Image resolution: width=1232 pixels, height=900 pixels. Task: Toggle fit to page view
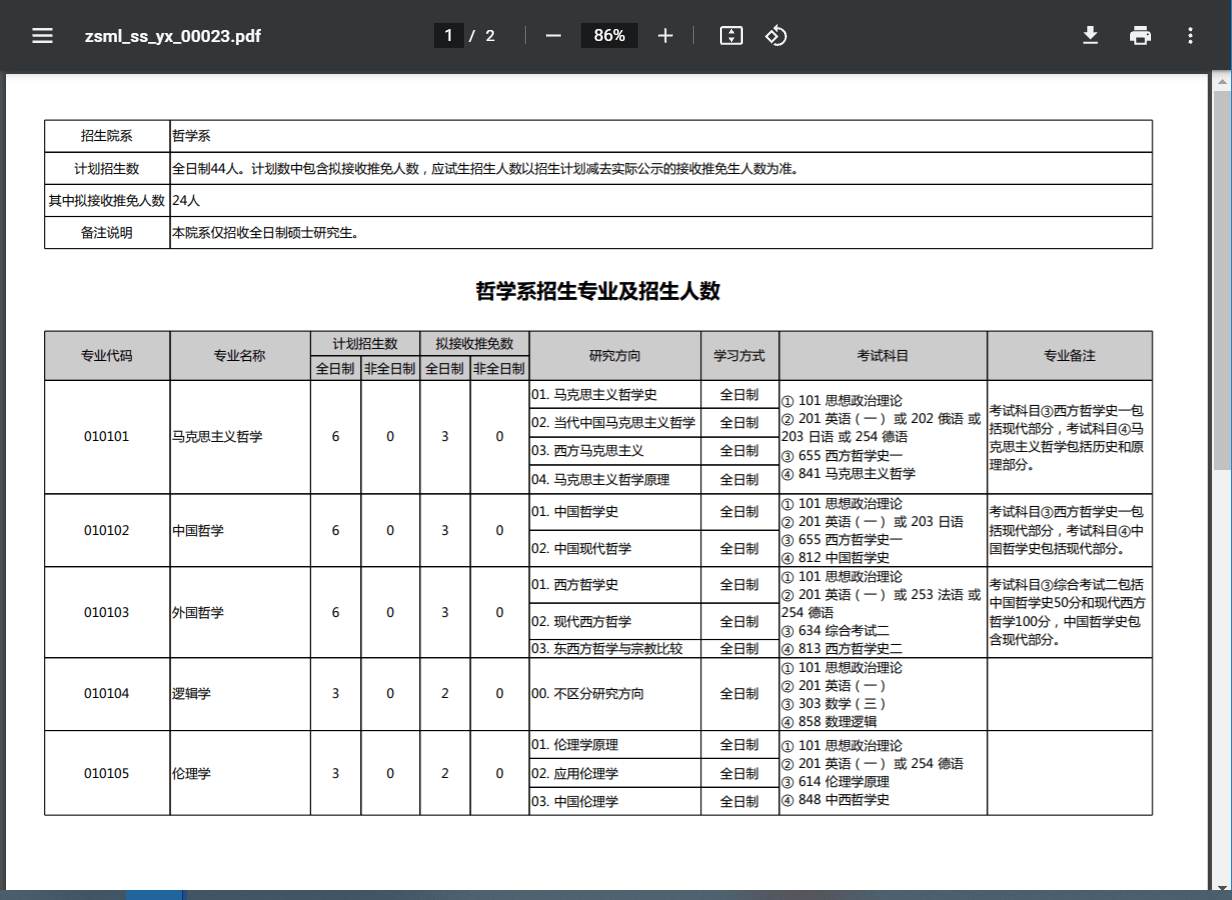(731, 36)
